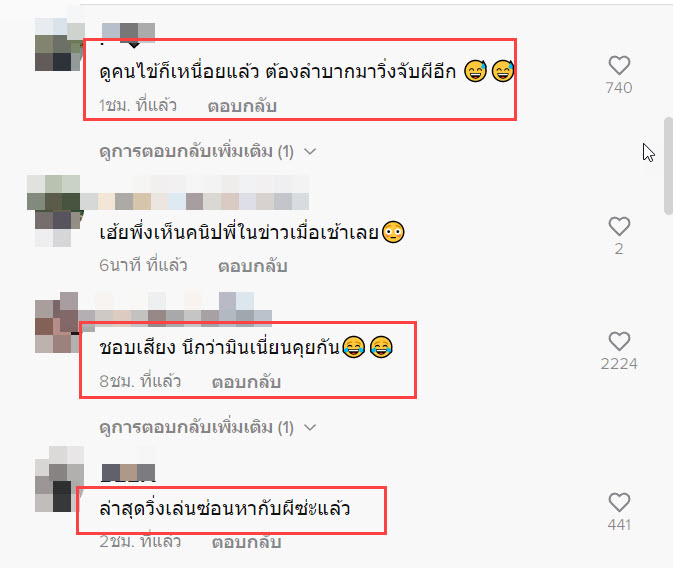Open avatar of the 2ชม. commenter
This screenshot has height=568, width=673.
[59, 479]
